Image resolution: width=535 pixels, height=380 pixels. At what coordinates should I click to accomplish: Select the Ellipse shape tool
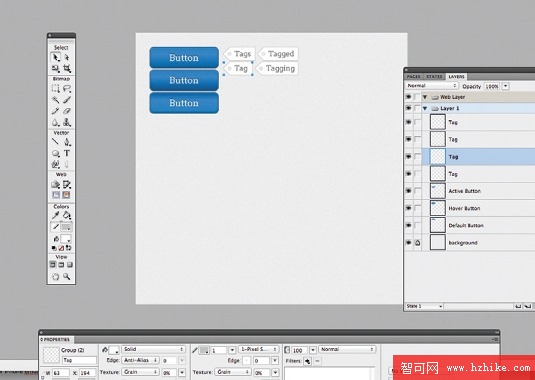56,154
